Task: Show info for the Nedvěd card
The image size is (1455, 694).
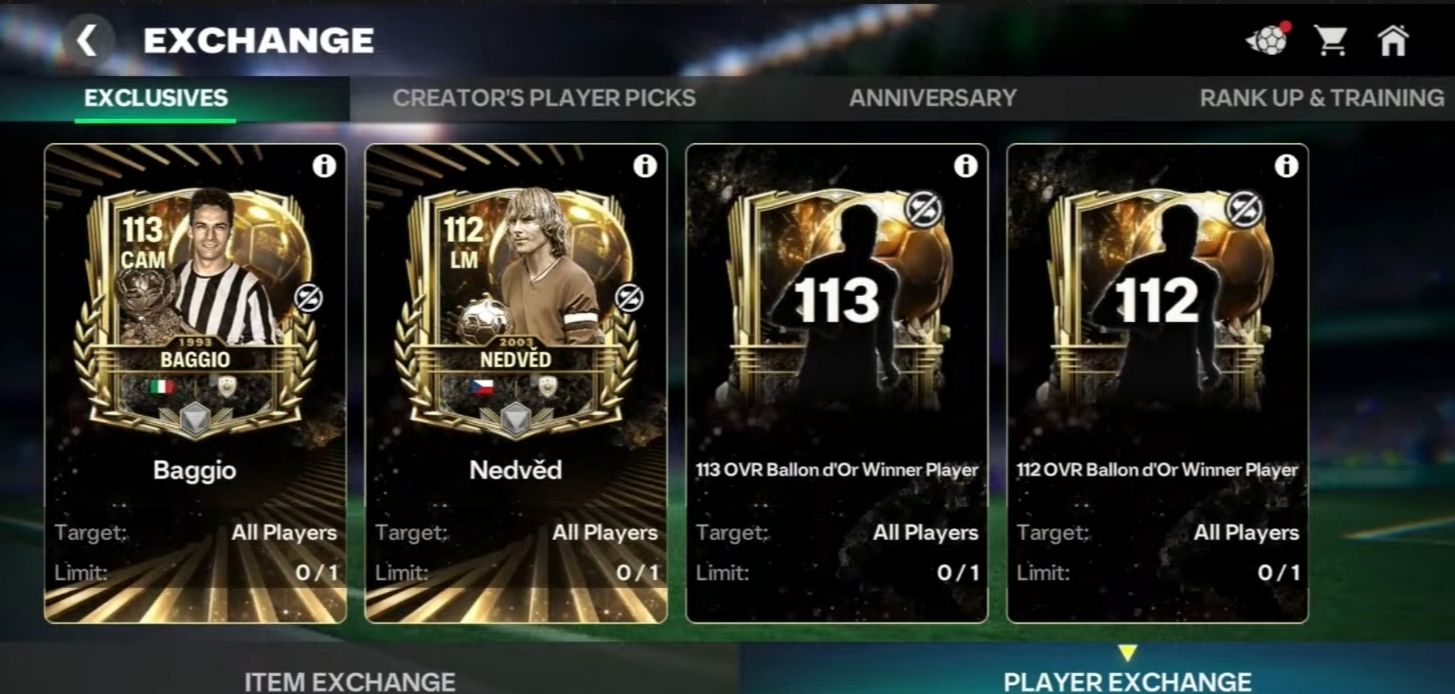Action: [x=645, y=166]
